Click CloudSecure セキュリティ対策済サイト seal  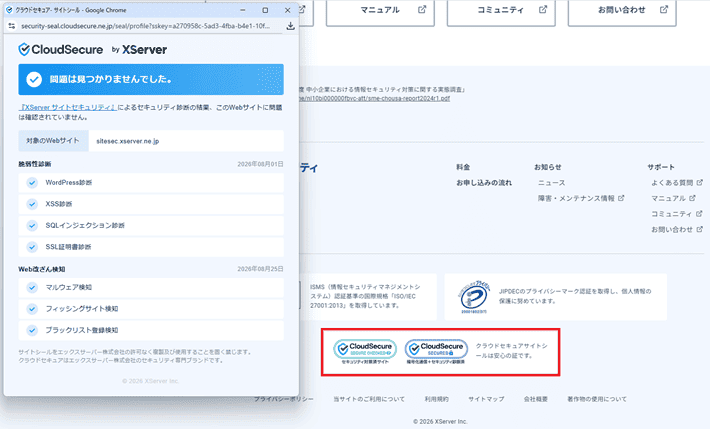click(x=365, y=352)
